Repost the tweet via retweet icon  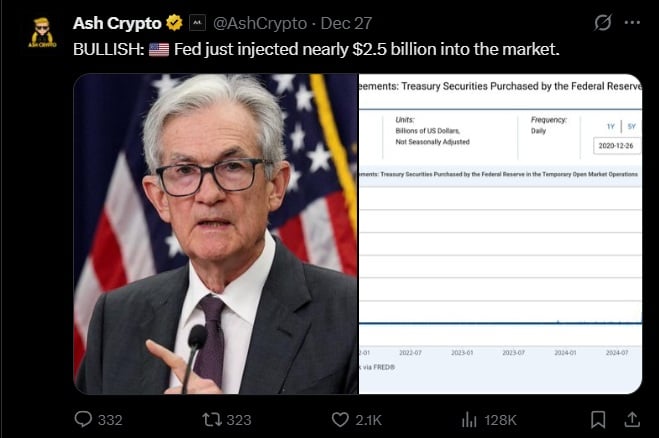pos(213,419)
